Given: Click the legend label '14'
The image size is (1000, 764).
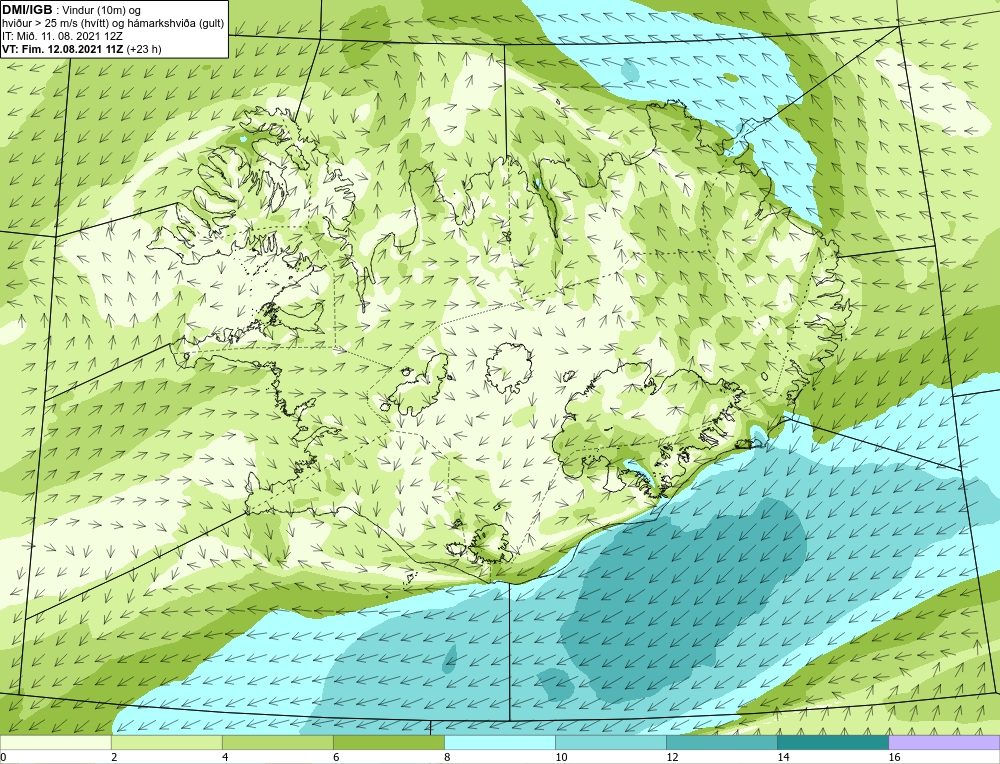Looking at the screenshot, I should click(783, 757).
